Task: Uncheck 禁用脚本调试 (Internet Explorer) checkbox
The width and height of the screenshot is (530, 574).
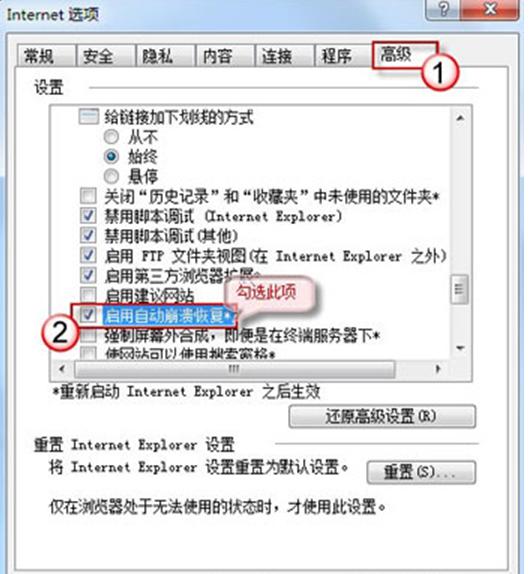Action: pos(88,216)
